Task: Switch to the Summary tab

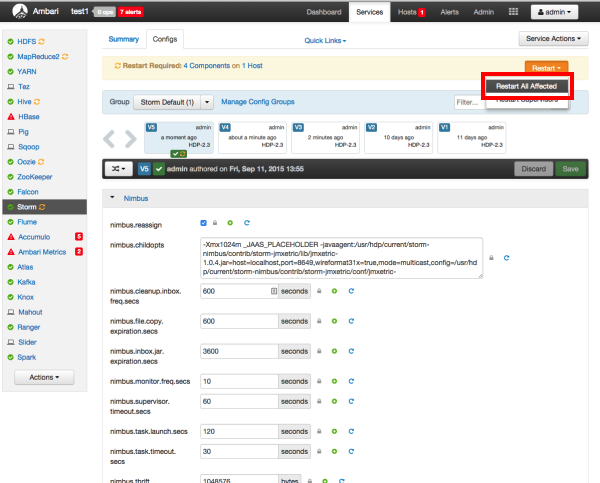Action: [x=124, y=38]
